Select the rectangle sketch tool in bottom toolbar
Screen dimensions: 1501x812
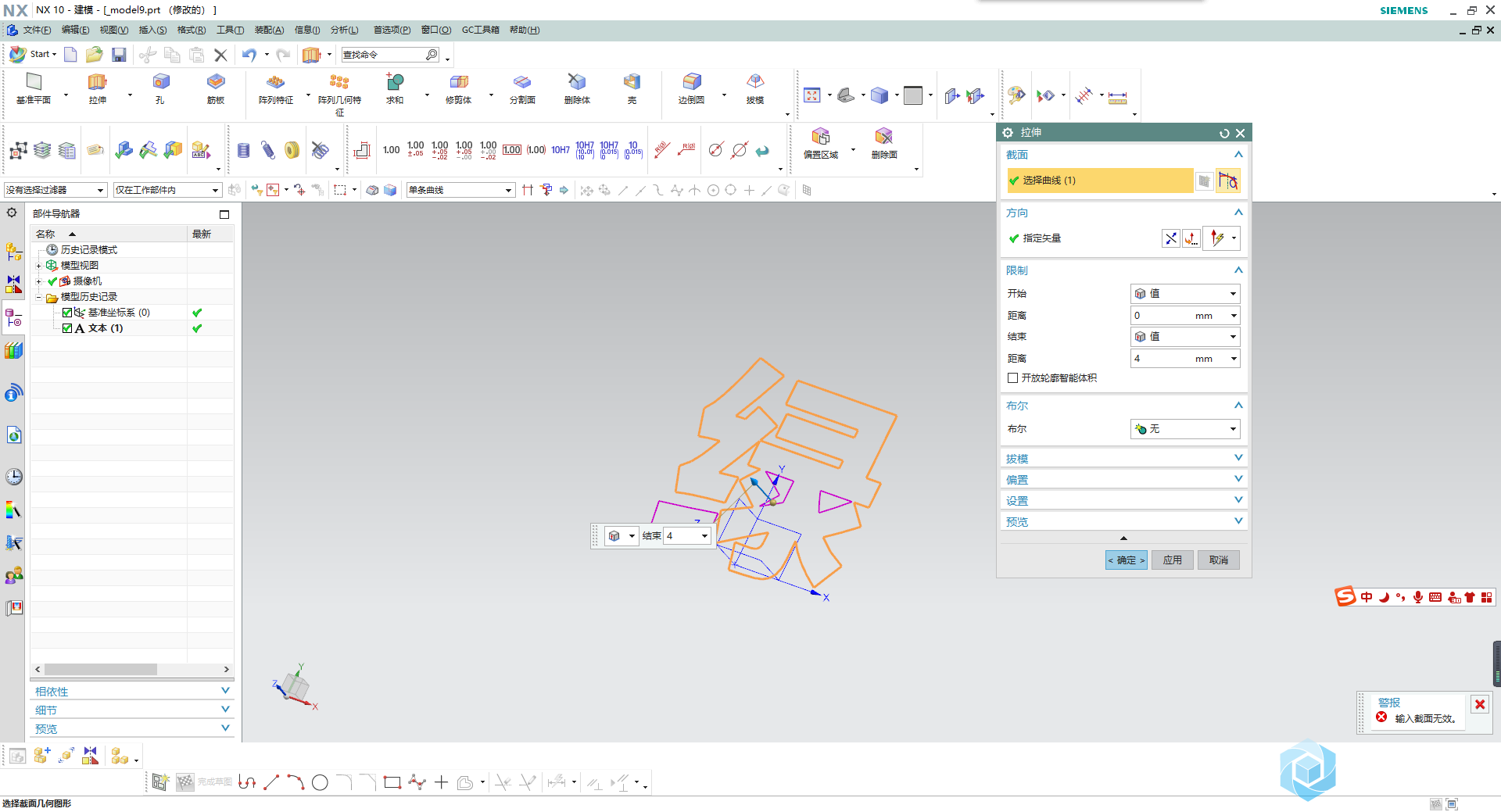point(392,782)
